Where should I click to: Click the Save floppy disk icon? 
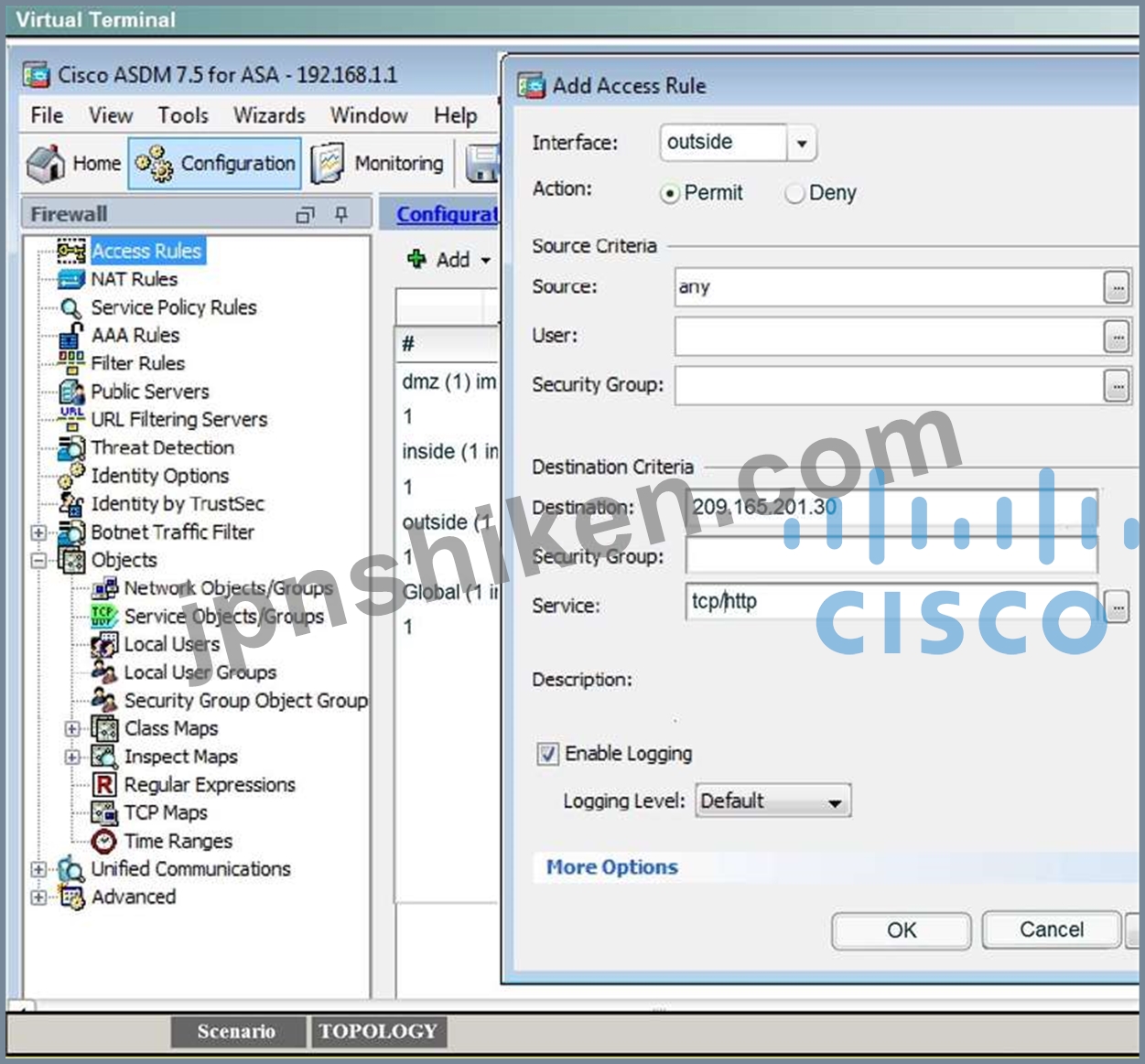click(x=482, y=164)
